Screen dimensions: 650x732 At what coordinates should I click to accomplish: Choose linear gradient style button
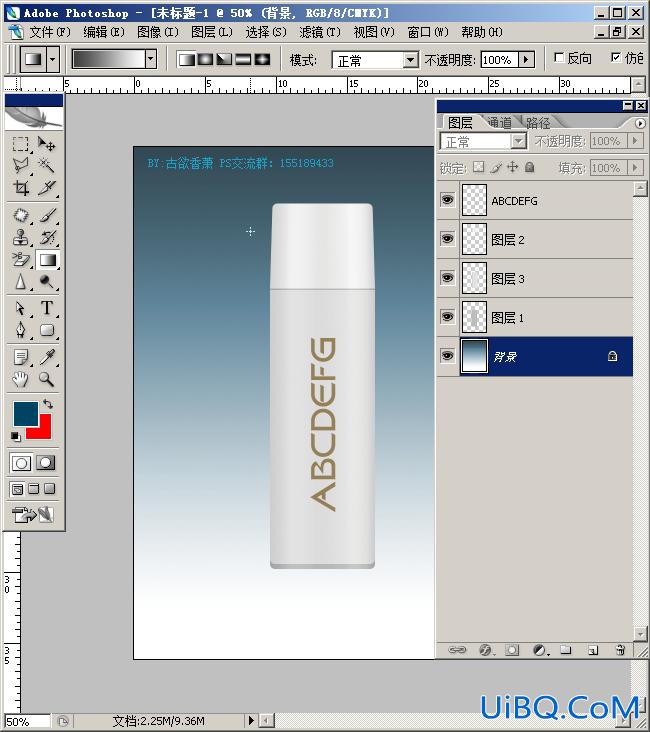(x=187, y=59)
